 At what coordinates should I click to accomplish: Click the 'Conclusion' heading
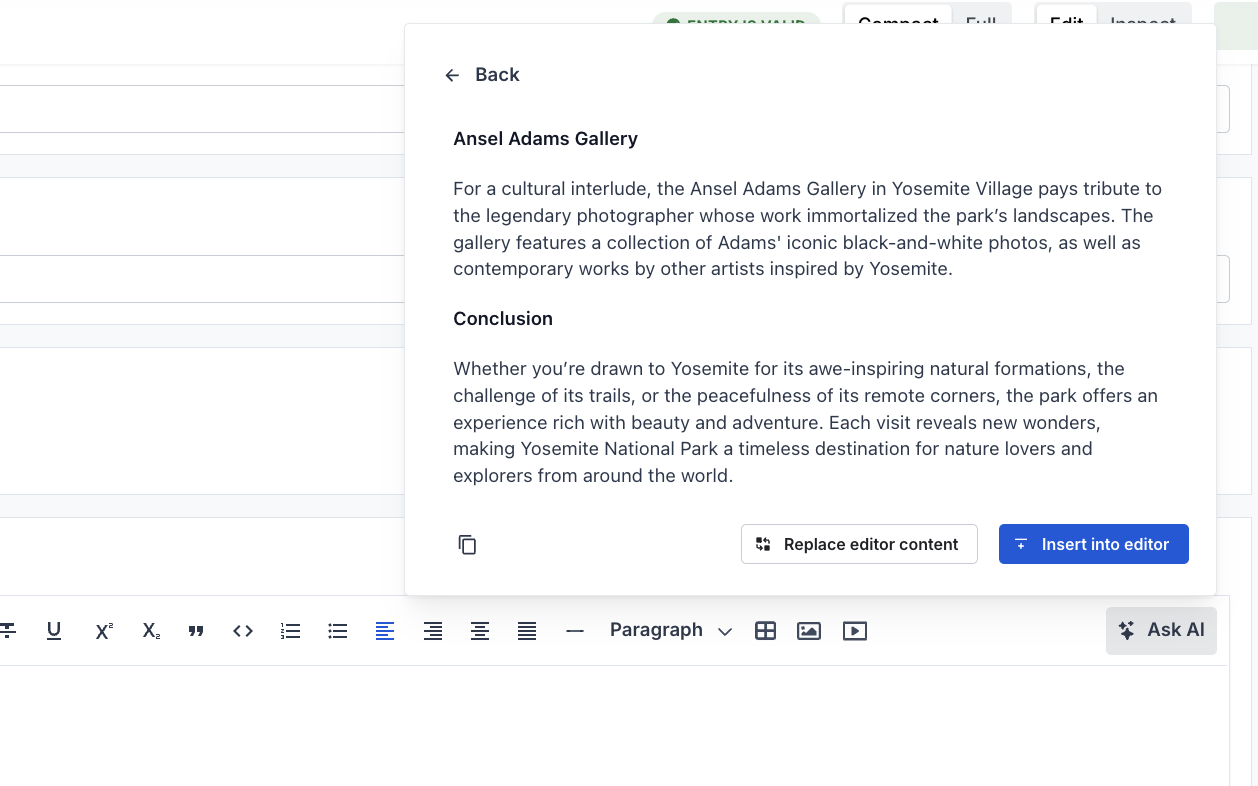503,319
